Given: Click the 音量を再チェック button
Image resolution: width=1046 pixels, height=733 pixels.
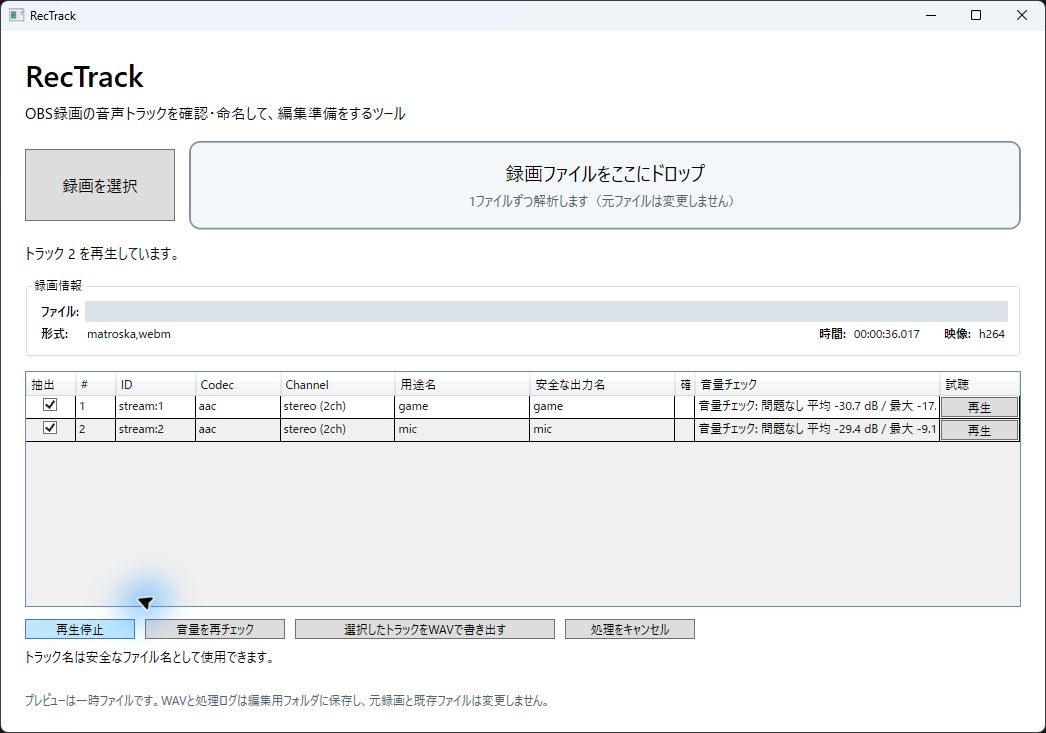Looking at the screenshot, I should click(x=215, y=629).
